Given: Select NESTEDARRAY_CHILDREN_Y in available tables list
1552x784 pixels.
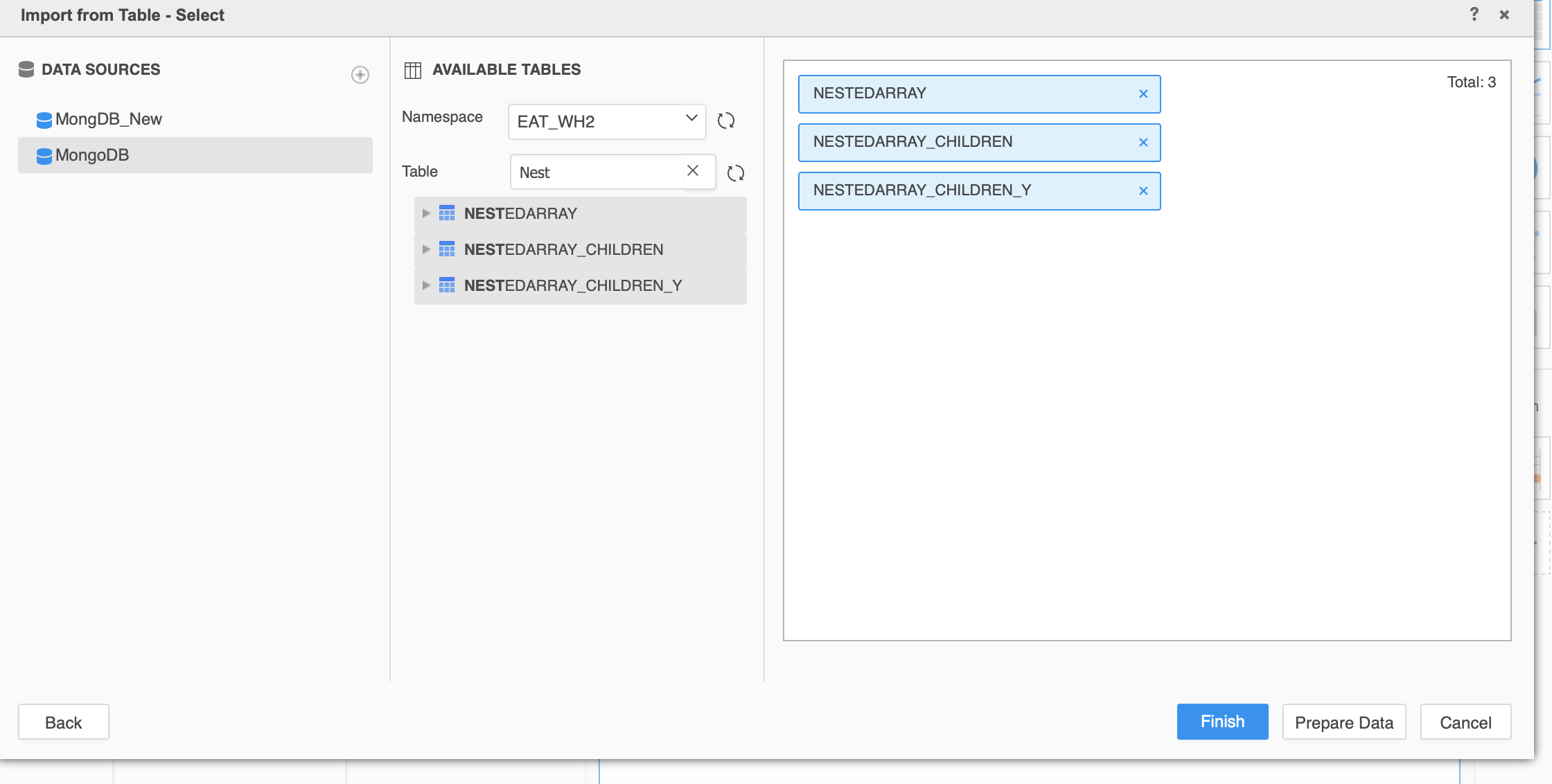Looking at the screenshot, I should tap(581, 286).
